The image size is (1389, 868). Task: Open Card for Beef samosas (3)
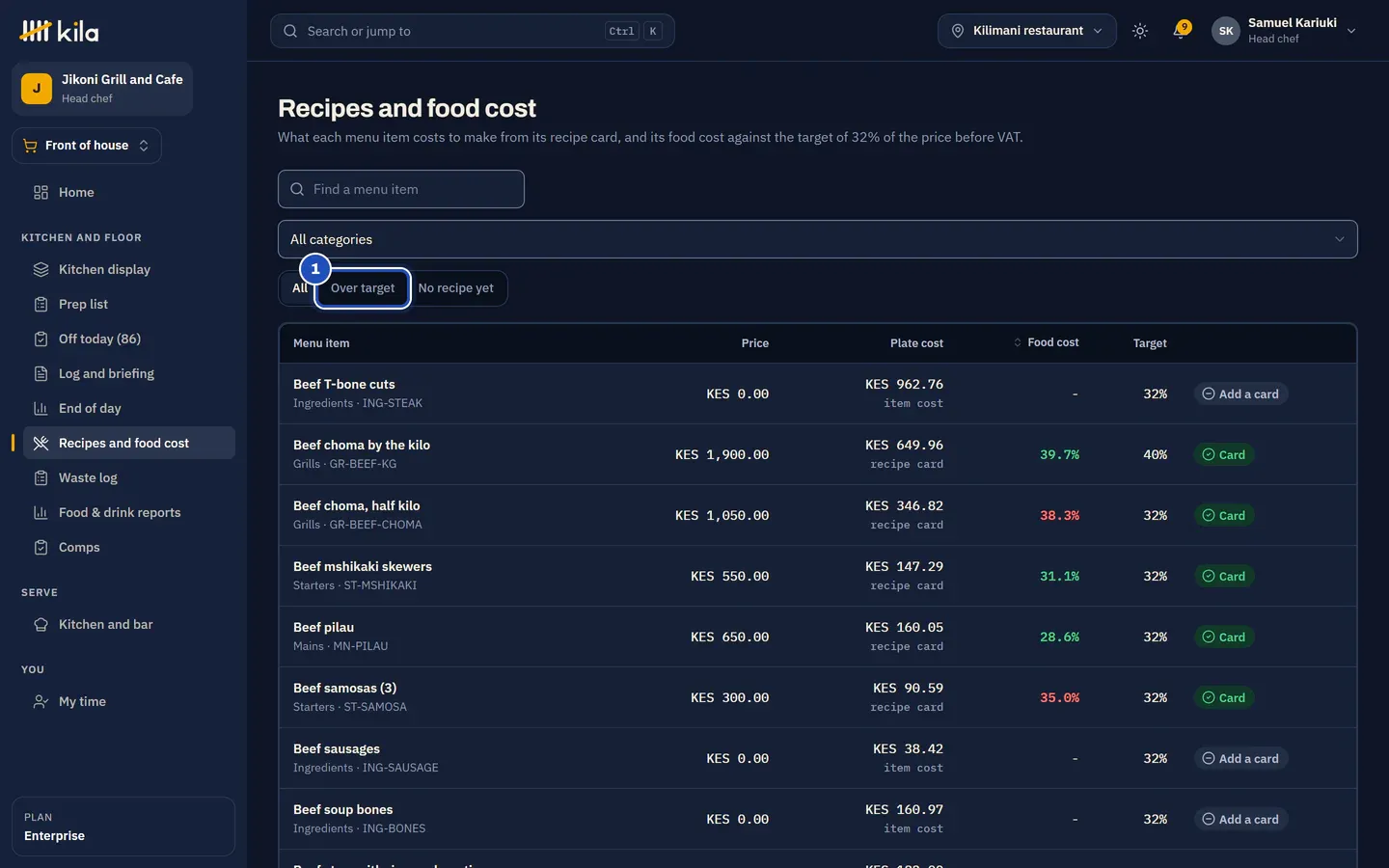point(1224,697)
